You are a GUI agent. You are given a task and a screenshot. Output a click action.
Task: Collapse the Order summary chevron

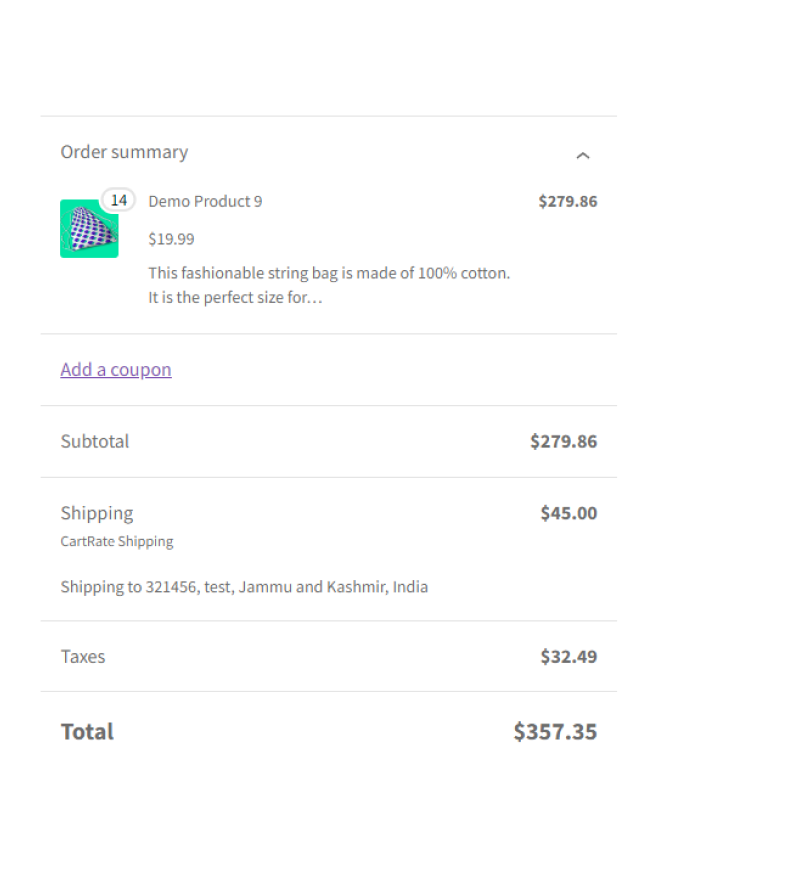(583, 155)
